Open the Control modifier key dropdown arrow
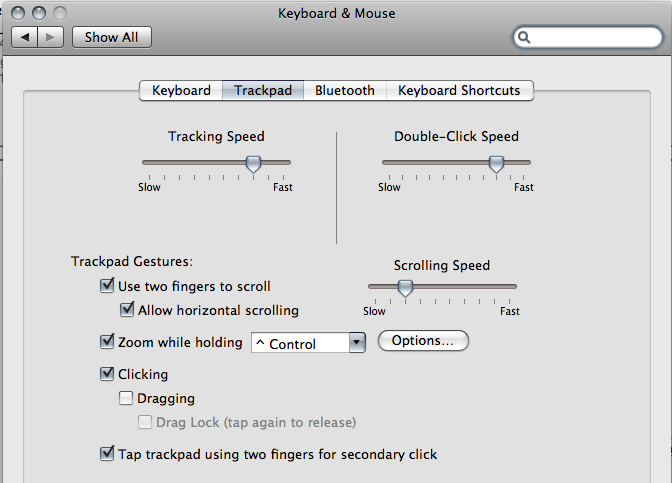The width and height of the screenshot is (672, 483). (x=357, y=343)
